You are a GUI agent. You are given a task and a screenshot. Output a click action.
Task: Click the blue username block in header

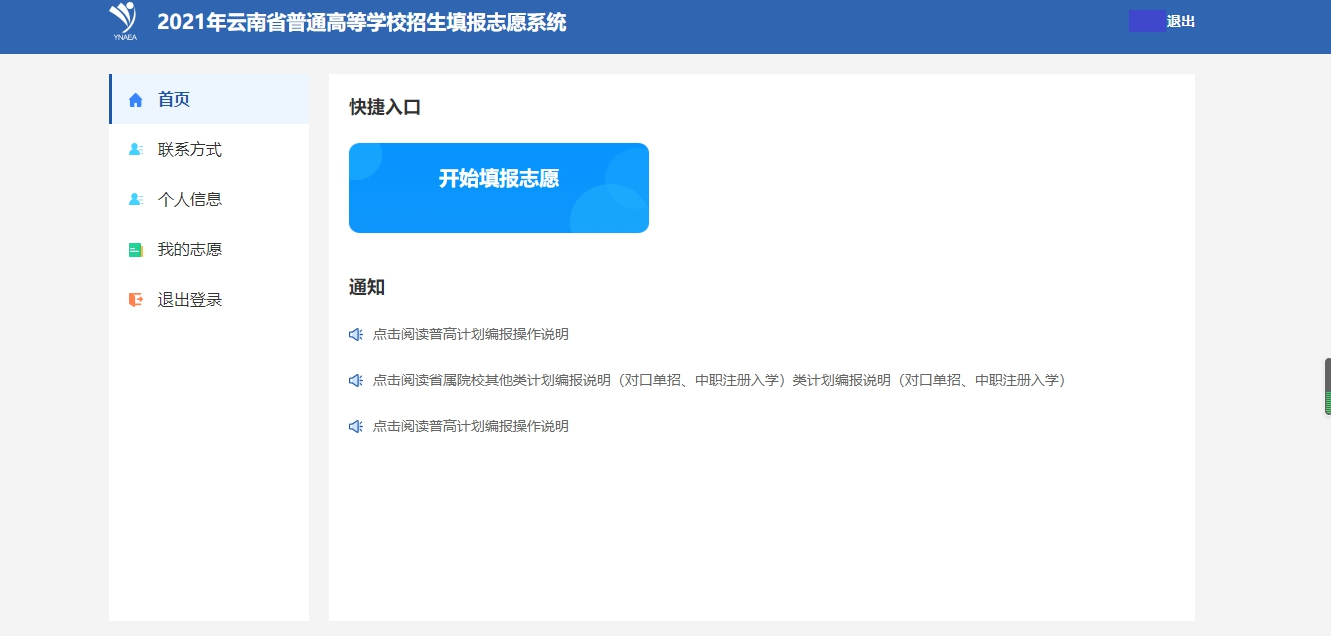click(1147, 21)
